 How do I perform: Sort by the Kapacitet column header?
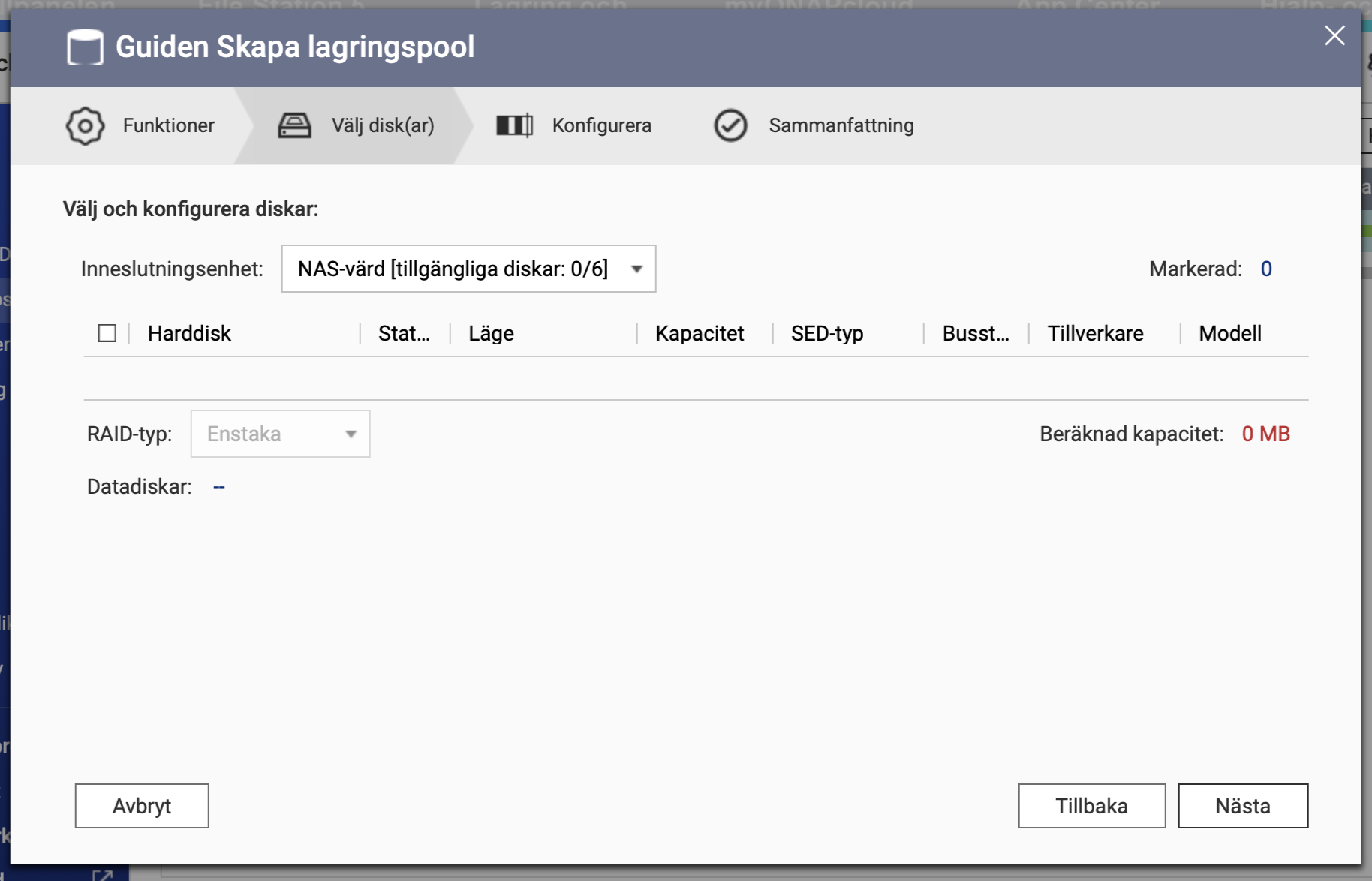pyautogui.click(x=700, y=333)
